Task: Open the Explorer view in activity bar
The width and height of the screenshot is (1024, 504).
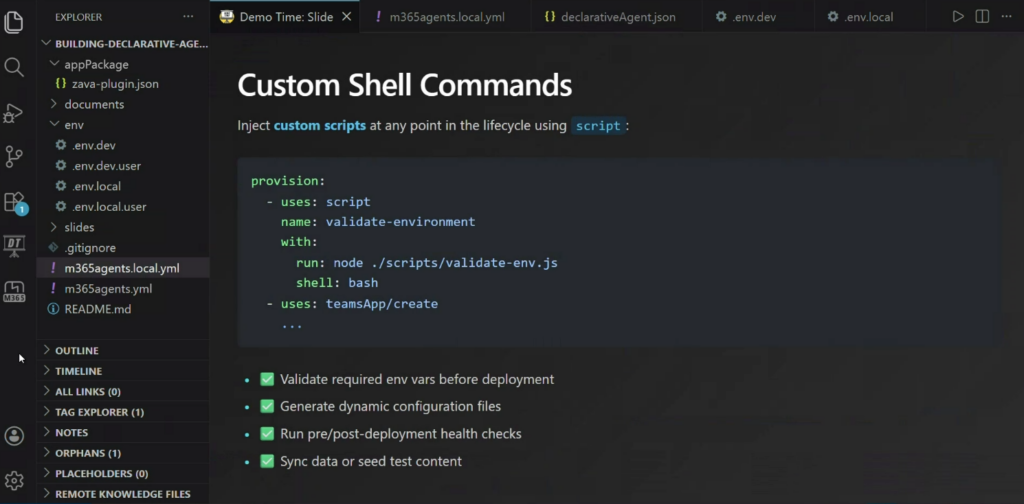Action: pyautogui.click(x=14, y=21)
